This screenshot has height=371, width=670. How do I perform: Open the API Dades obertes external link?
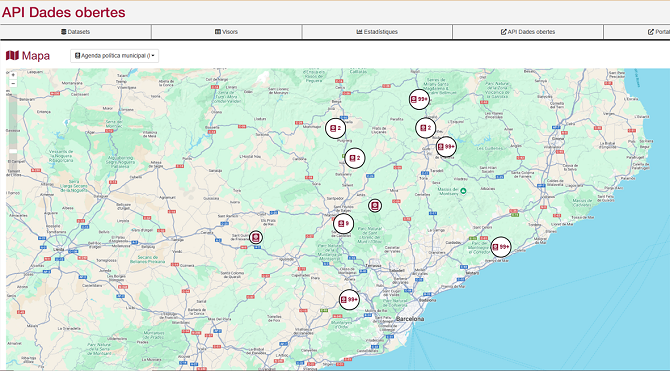(528, 32)
